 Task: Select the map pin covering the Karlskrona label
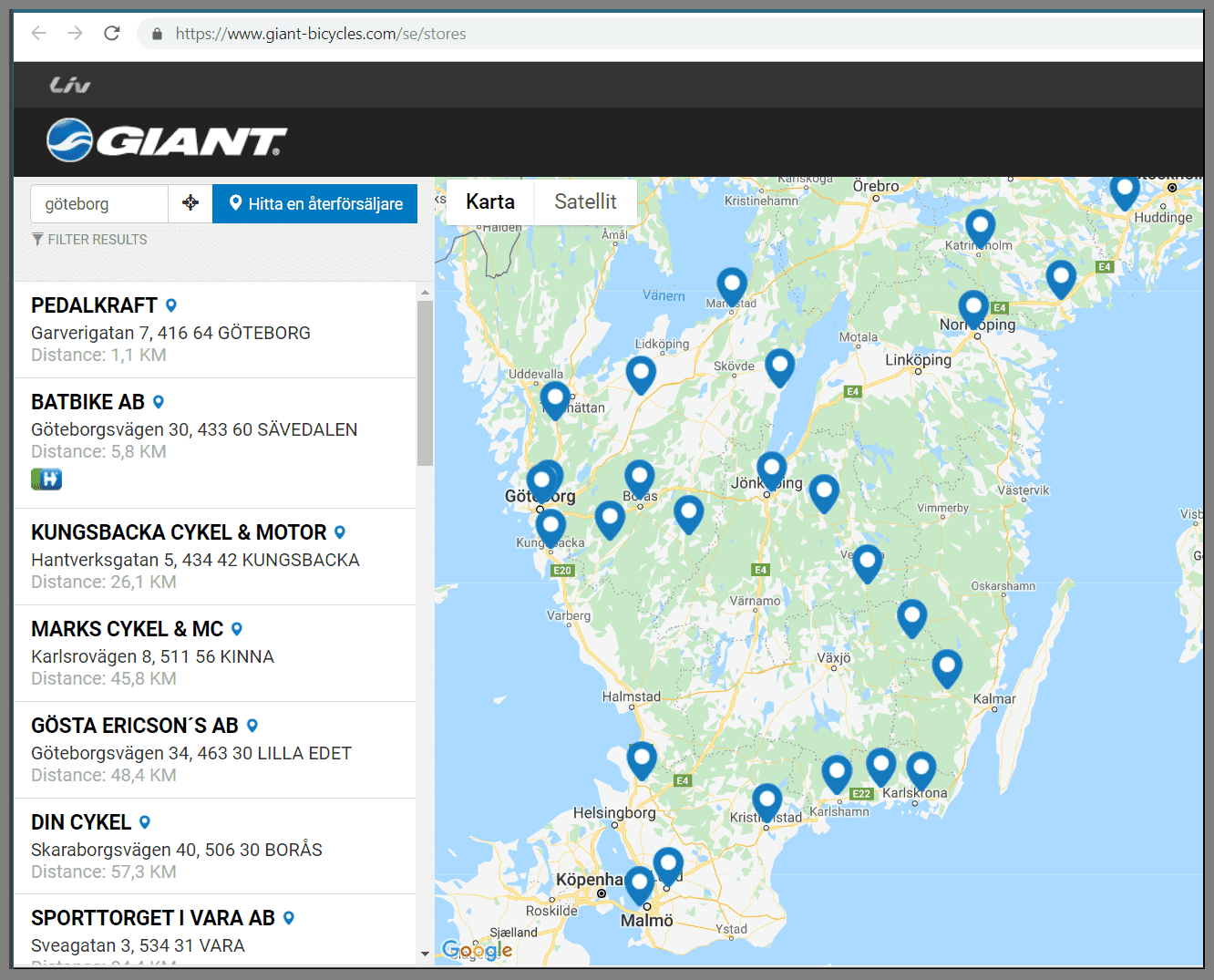921,770
